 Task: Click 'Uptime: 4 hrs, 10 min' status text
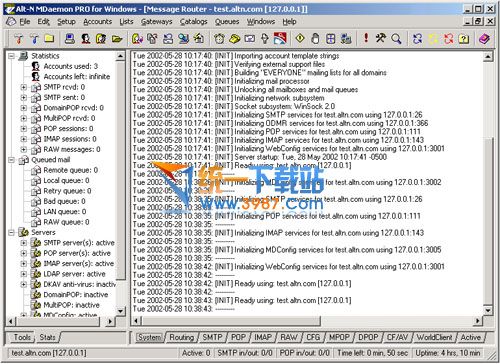pos(448,353)
